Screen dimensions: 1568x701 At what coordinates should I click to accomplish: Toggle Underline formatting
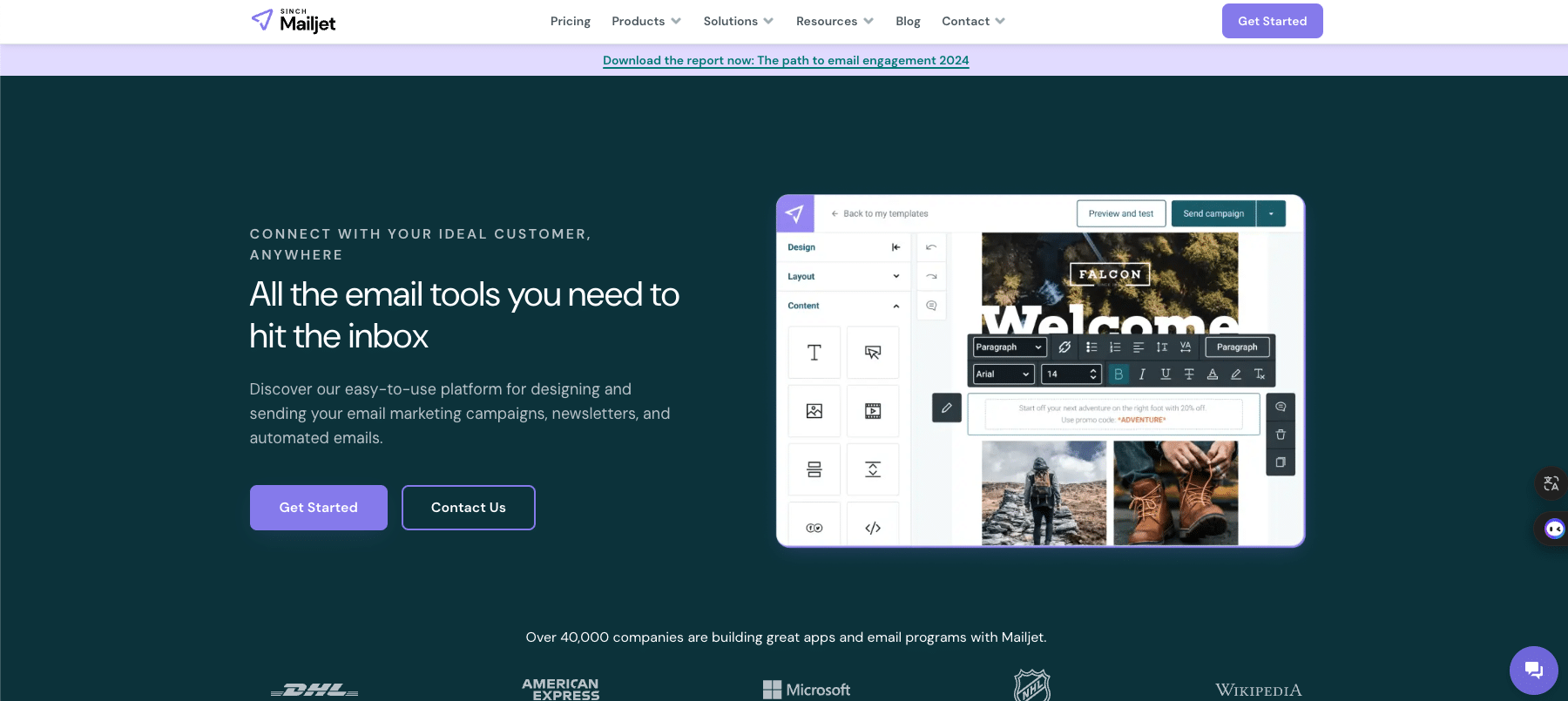tap(1166, 374)
